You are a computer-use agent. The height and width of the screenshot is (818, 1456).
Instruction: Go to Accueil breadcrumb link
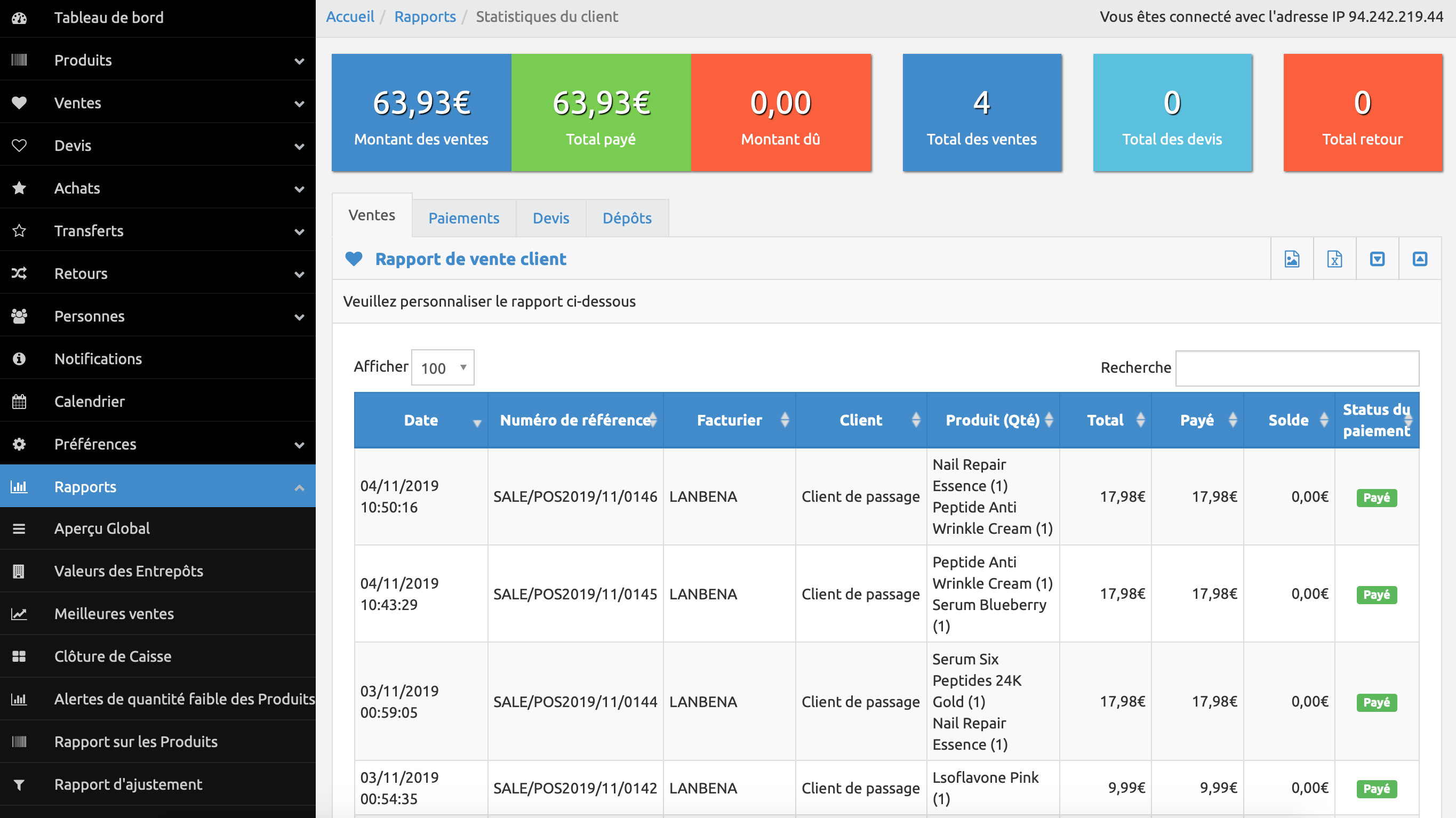(350, 17)
